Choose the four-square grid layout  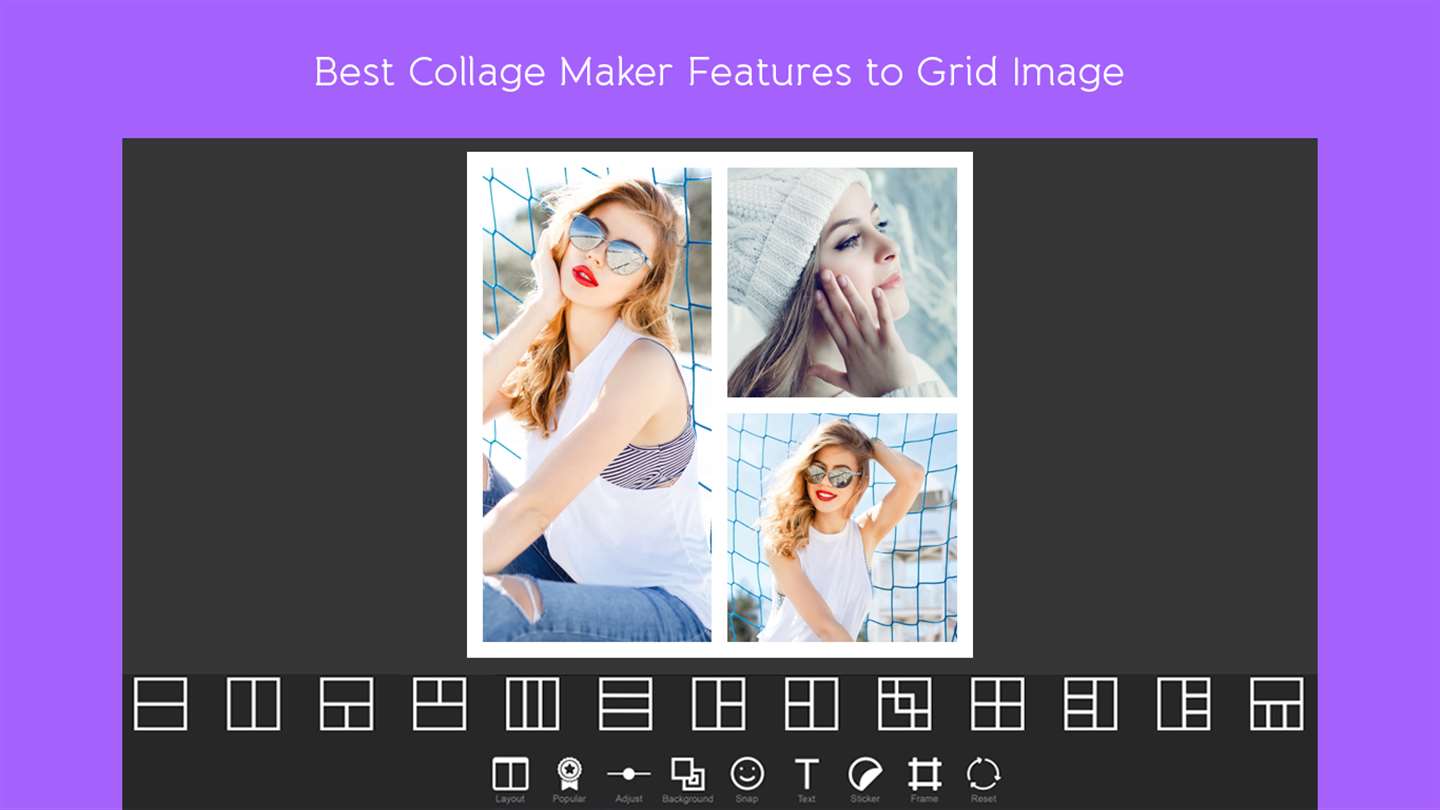tap(997, 704)
